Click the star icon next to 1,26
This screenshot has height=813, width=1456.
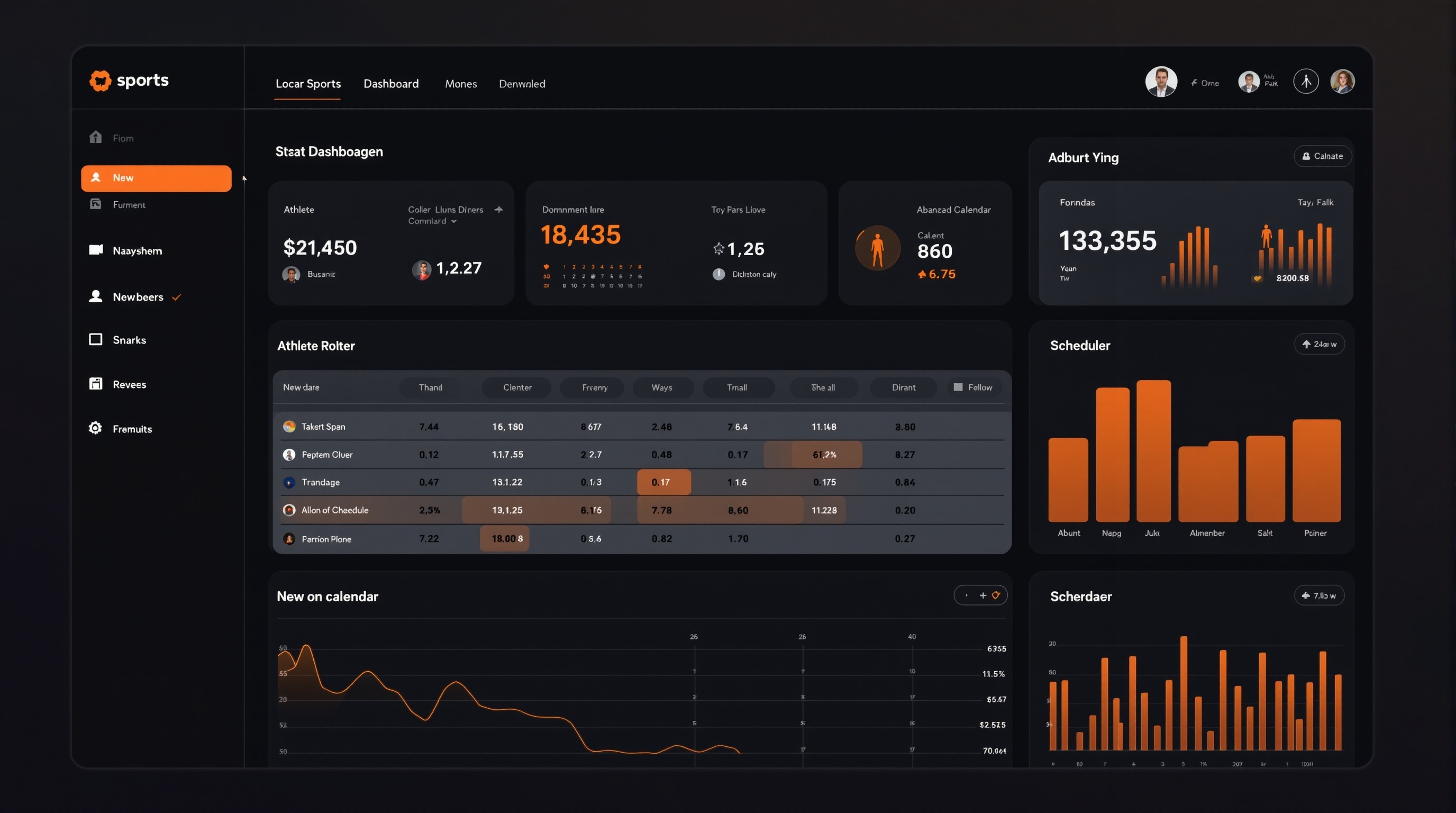click(718, 248)
